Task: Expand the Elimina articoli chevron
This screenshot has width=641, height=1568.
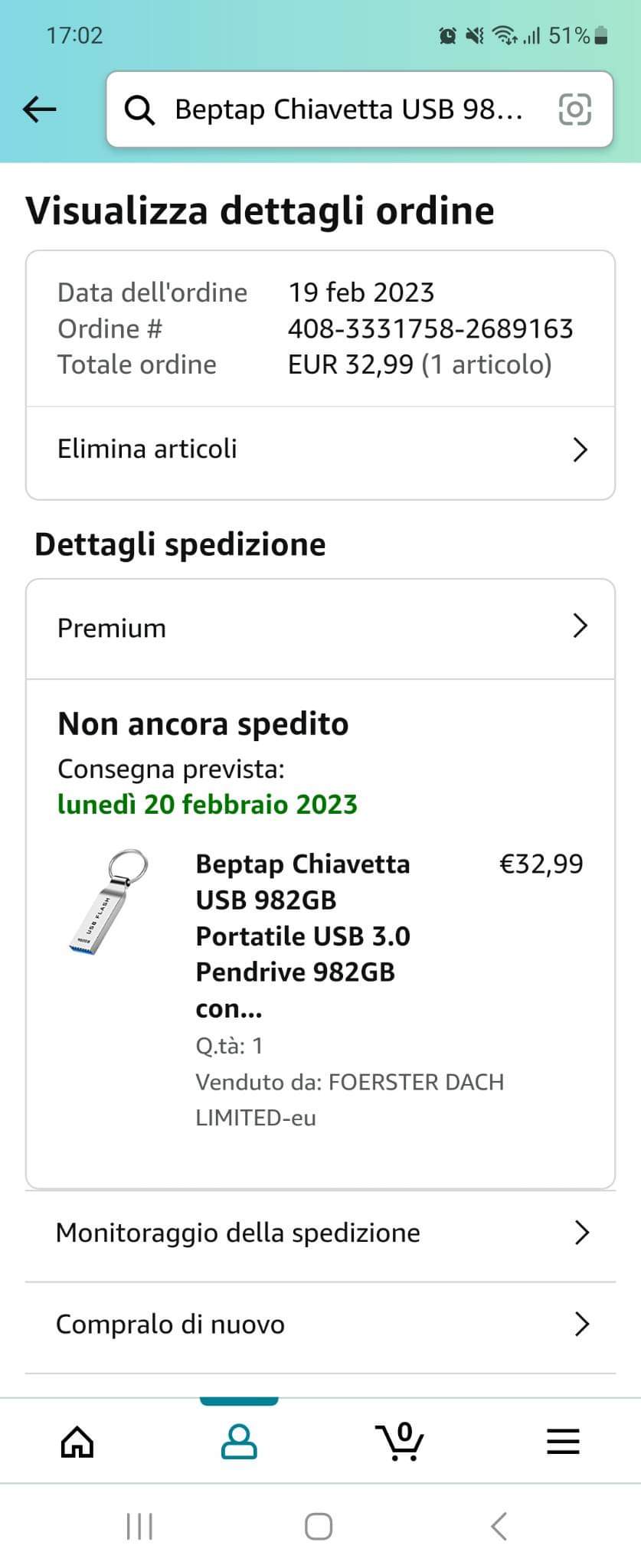Action: pyautogui.click(x=580, y=449)
